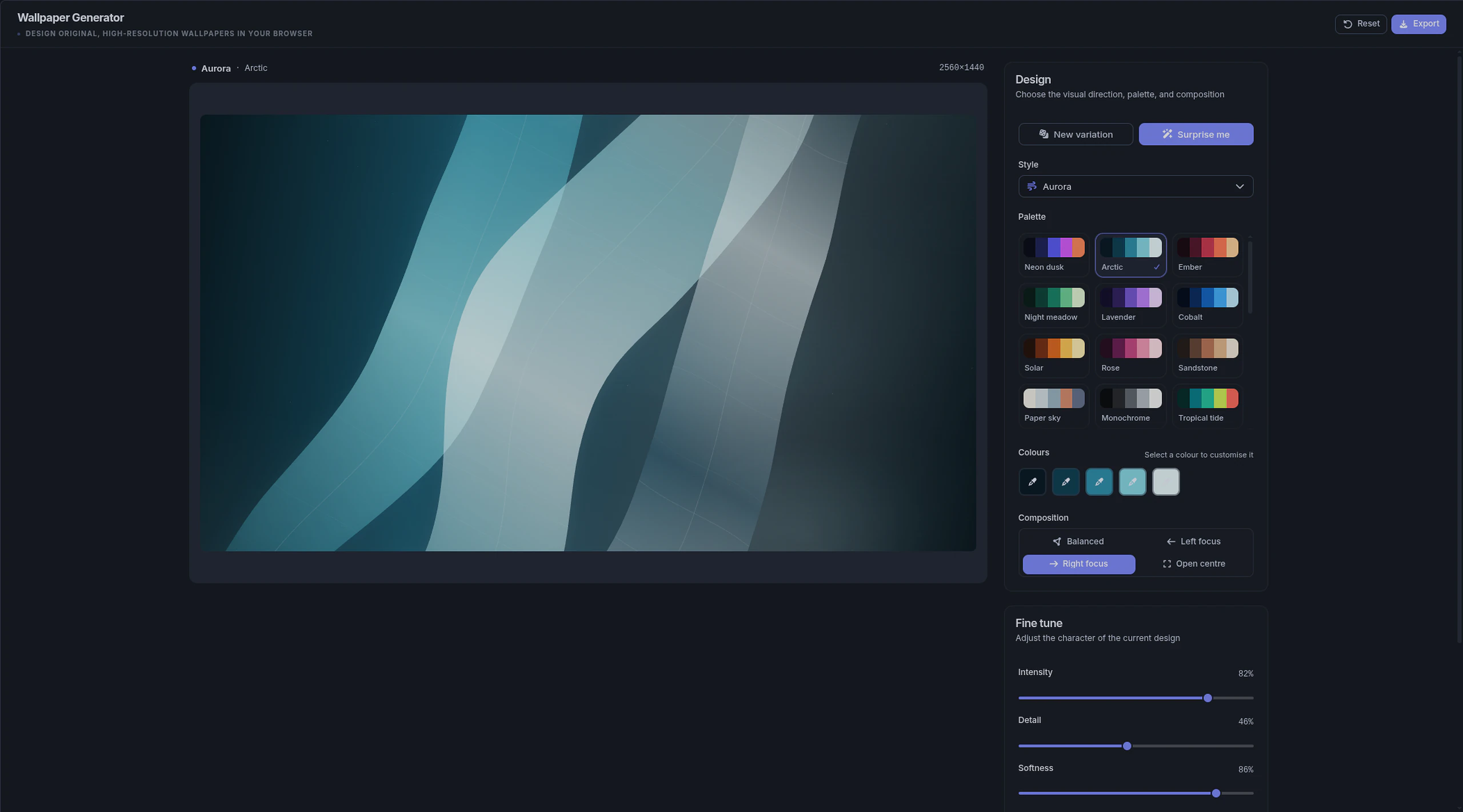Click the Design heading
The width and height of the screenshot is (1463, 812).
(1033, 79)
